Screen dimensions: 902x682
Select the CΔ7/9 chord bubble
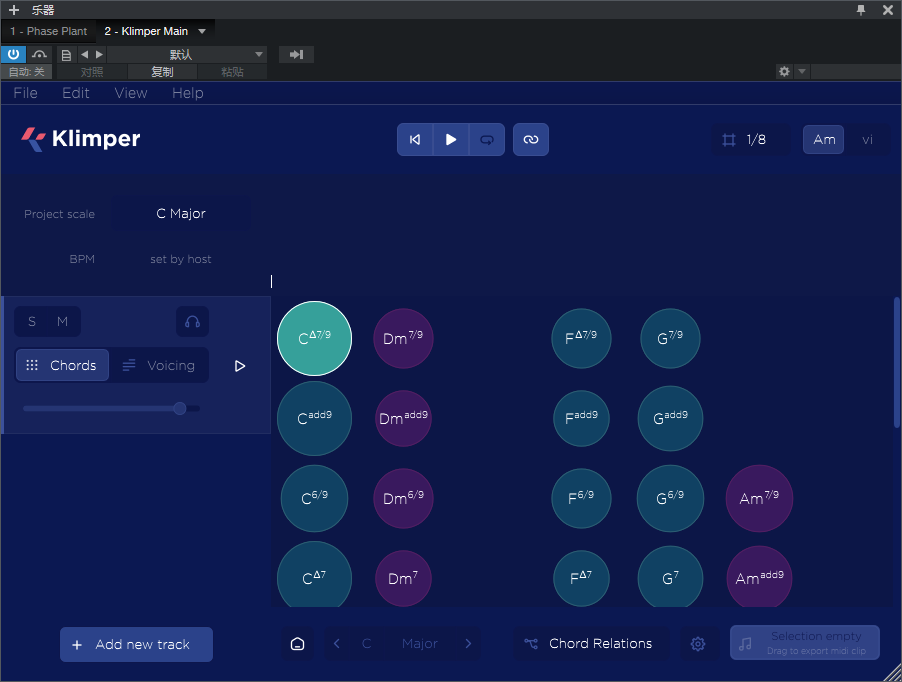(314, 338)
